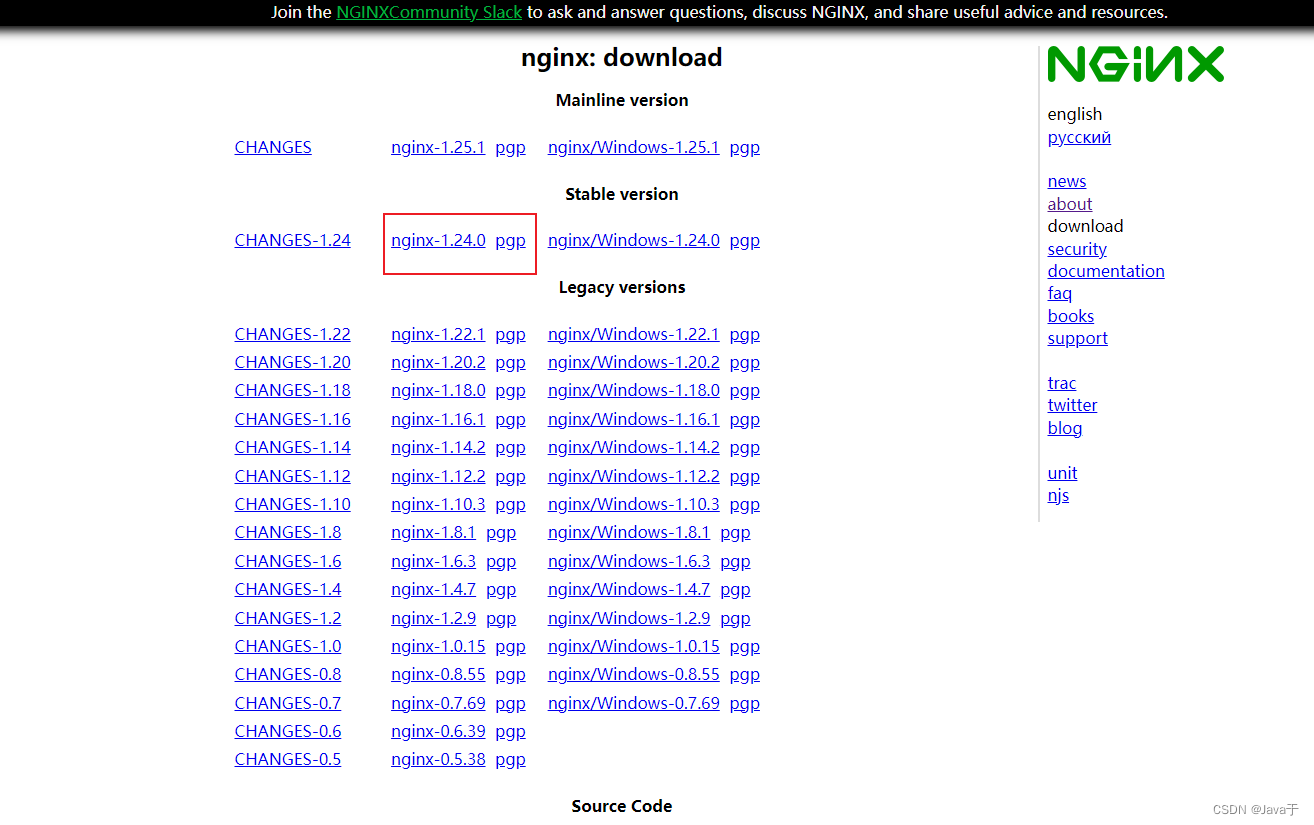The height and width of the screenshot is (825, 1314).
Task: Download nginx-1.8.1 source
Action: (433, 532)
